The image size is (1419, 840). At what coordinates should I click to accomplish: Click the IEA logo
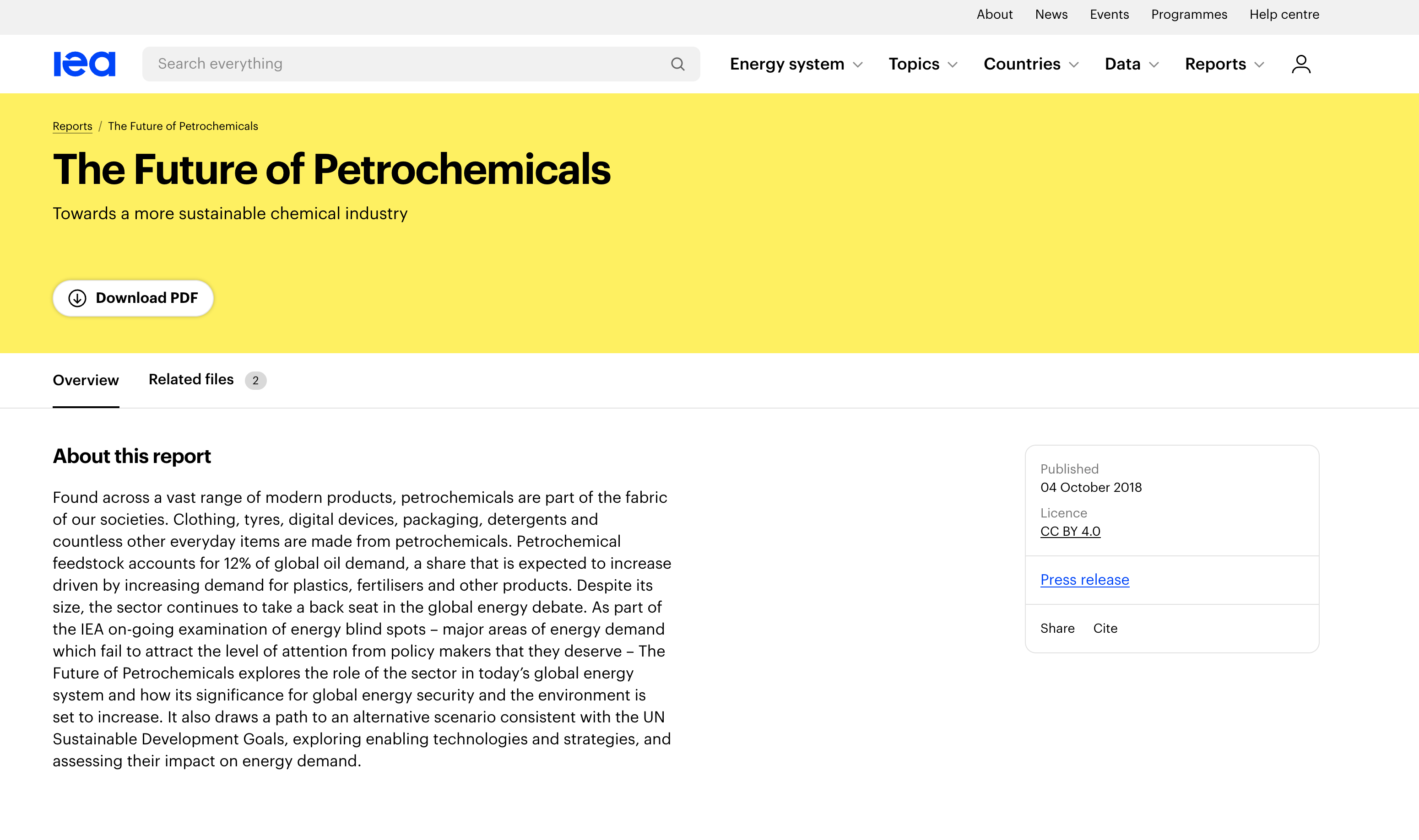click(x=84, y=64)
